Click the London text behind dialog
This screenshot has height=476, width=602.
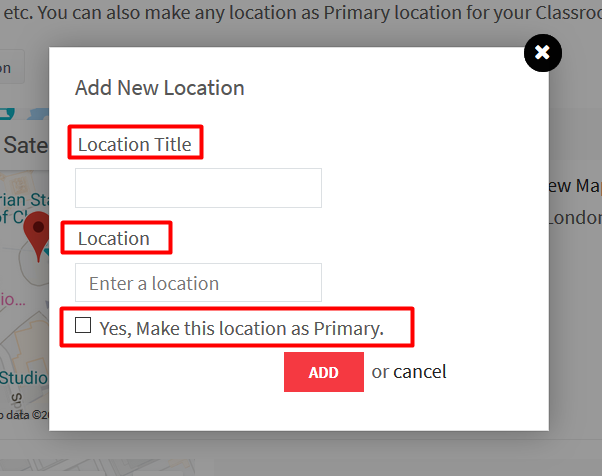point(574,218)
